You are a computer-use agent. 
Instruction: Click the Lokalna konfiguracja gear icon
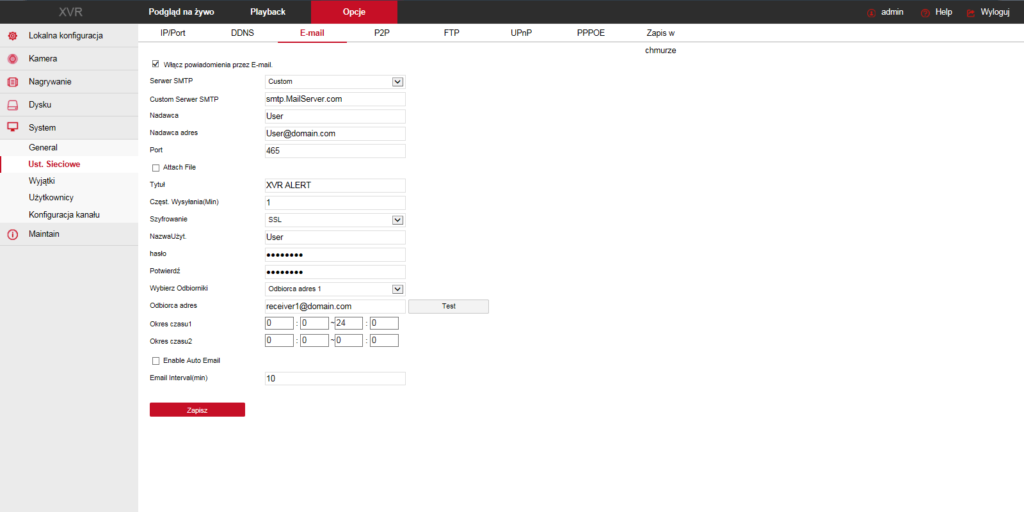(13, 36)
